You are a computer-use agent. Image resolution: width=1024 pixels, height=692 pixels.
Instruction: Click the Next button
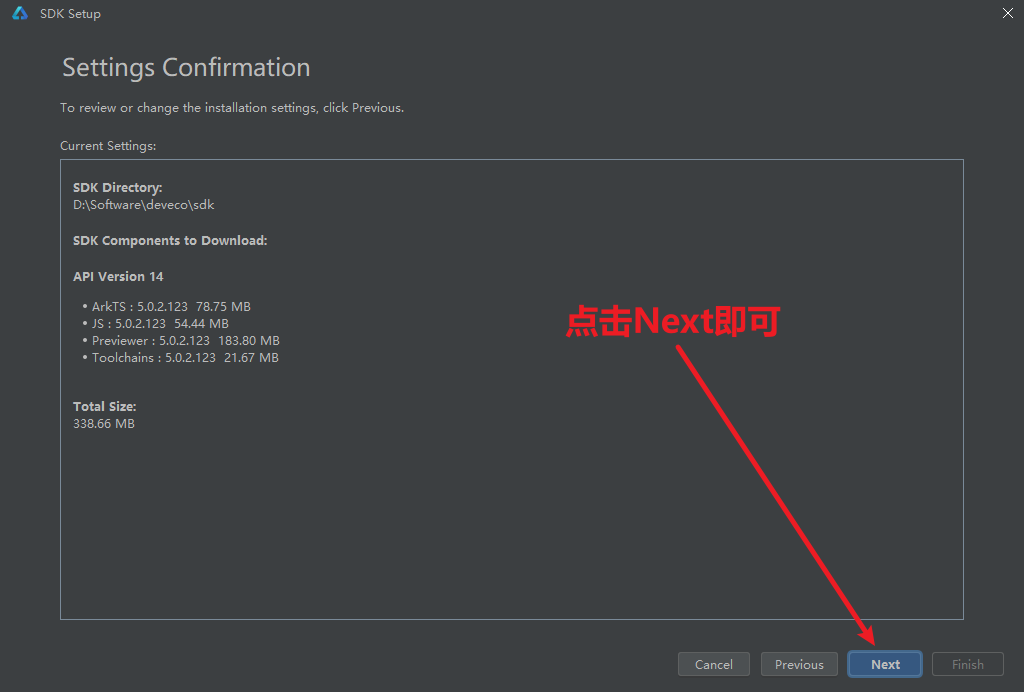click(x=884, y=664)
